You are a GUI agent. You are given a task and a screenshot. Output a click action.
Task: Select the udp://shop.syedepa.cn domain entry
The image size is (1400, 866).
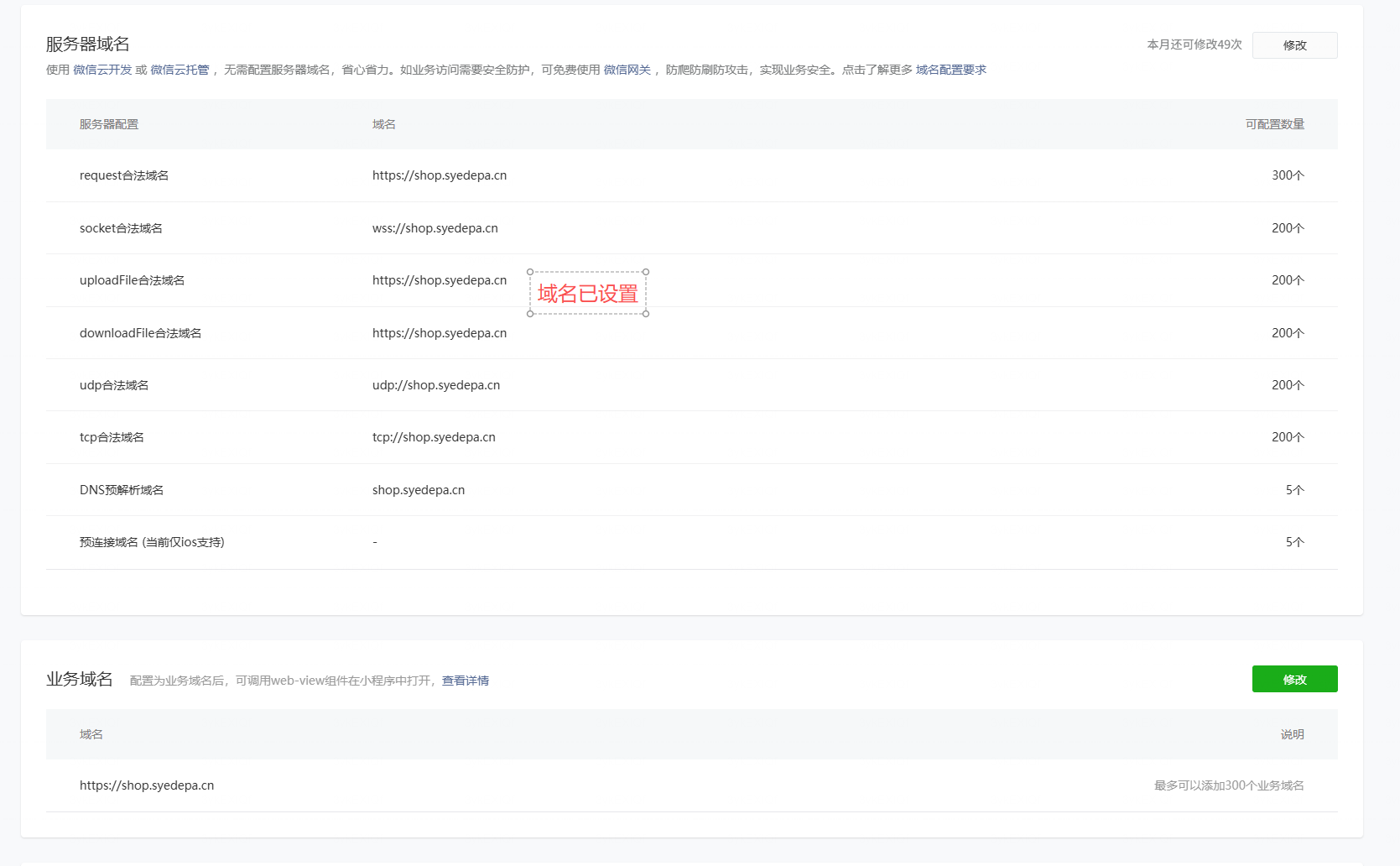(x=435, y=385)
